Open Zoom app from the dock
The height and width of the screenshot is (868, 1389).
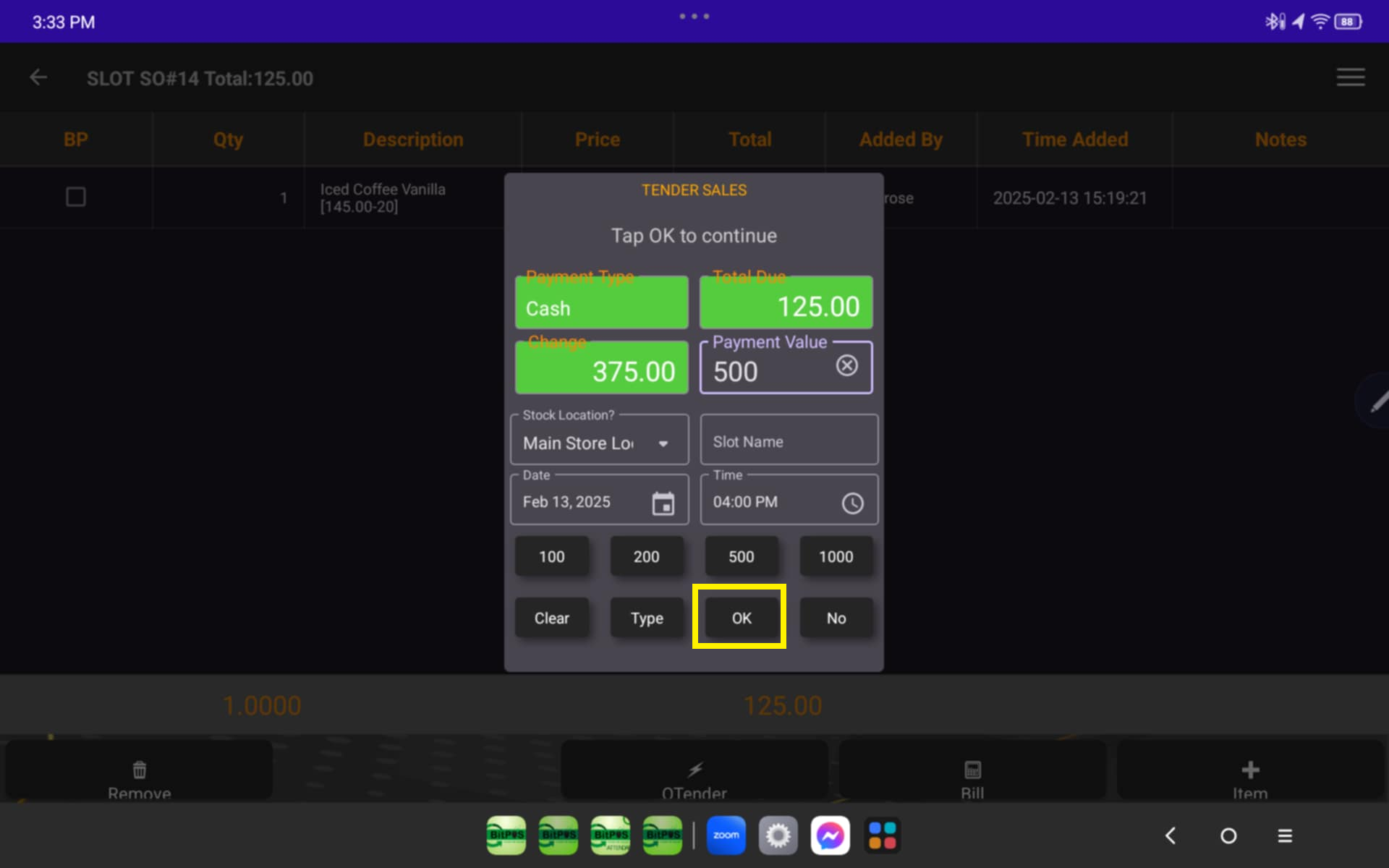(x=726, y=835)
